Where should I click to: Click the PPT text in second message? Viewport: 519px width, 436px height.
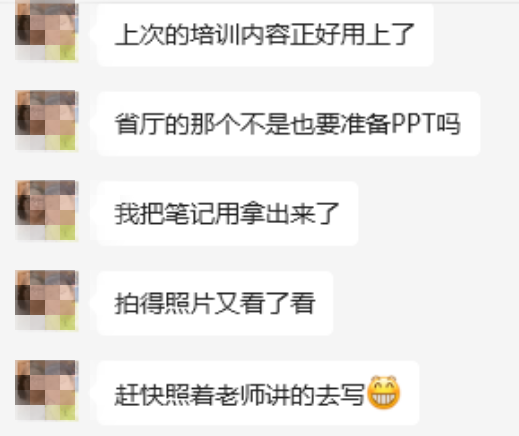(413, 124)
